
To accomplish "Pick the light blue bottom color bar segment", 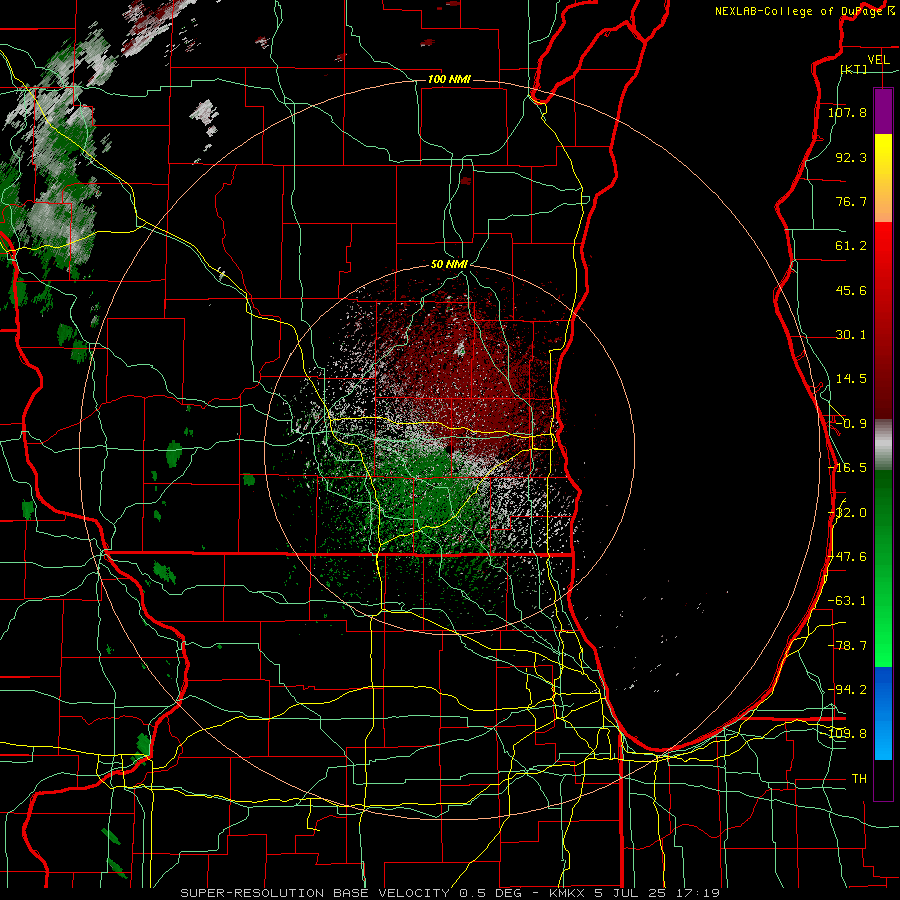I will click(x=883, y=746).
